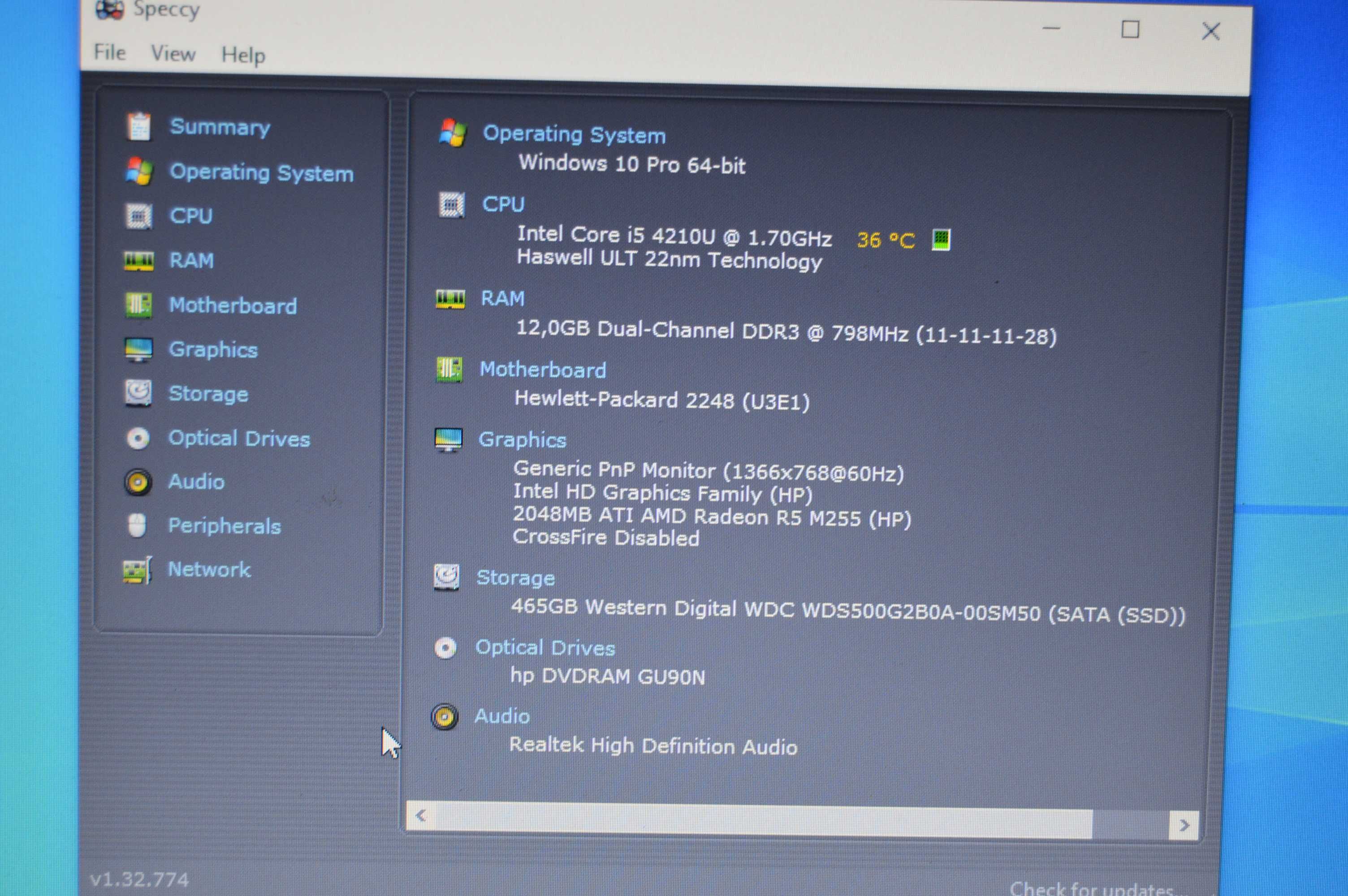Click the Peripherals mouse icon in sidebar

click(137, 526)
